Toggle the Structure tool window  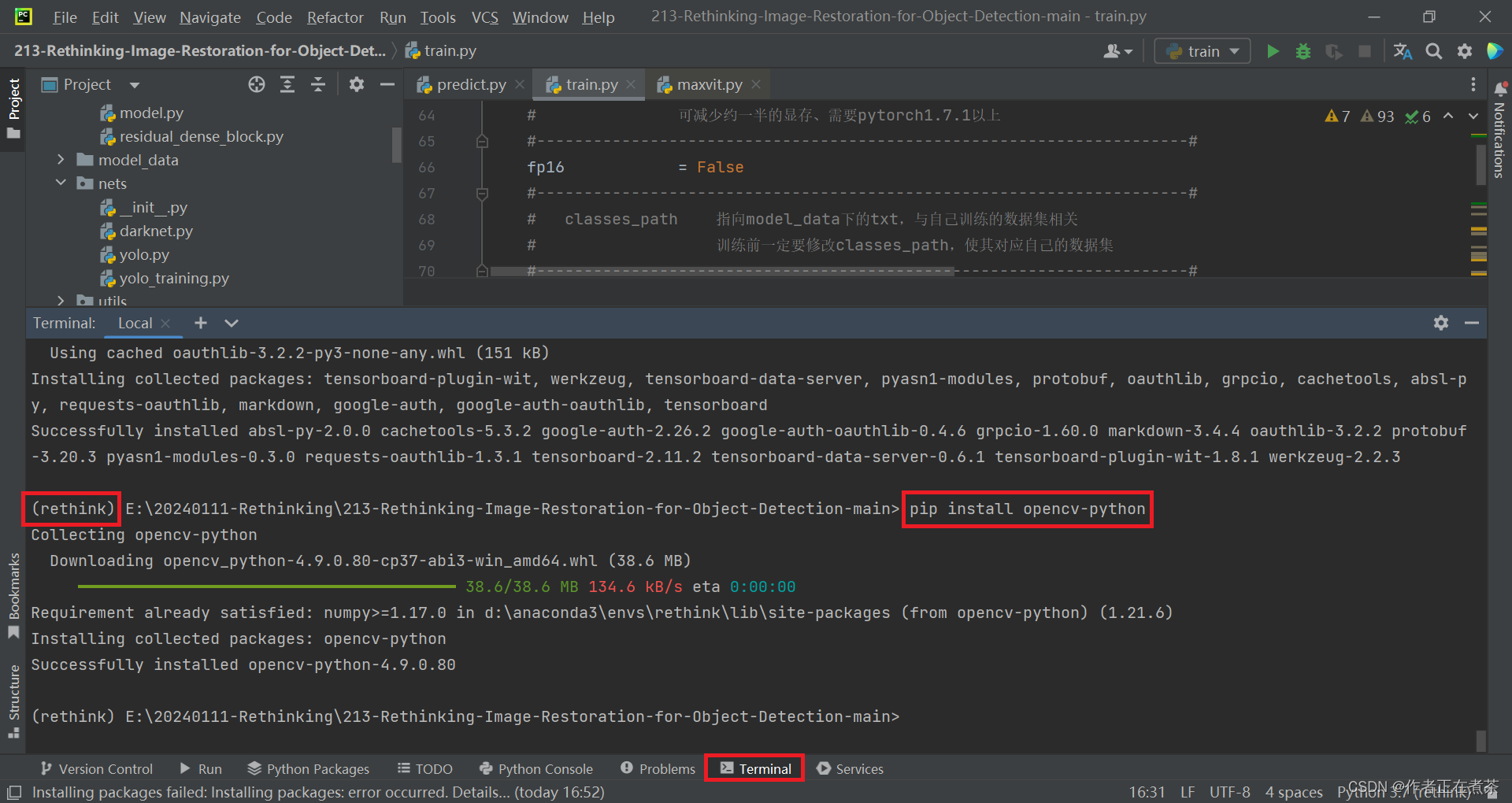13,693
